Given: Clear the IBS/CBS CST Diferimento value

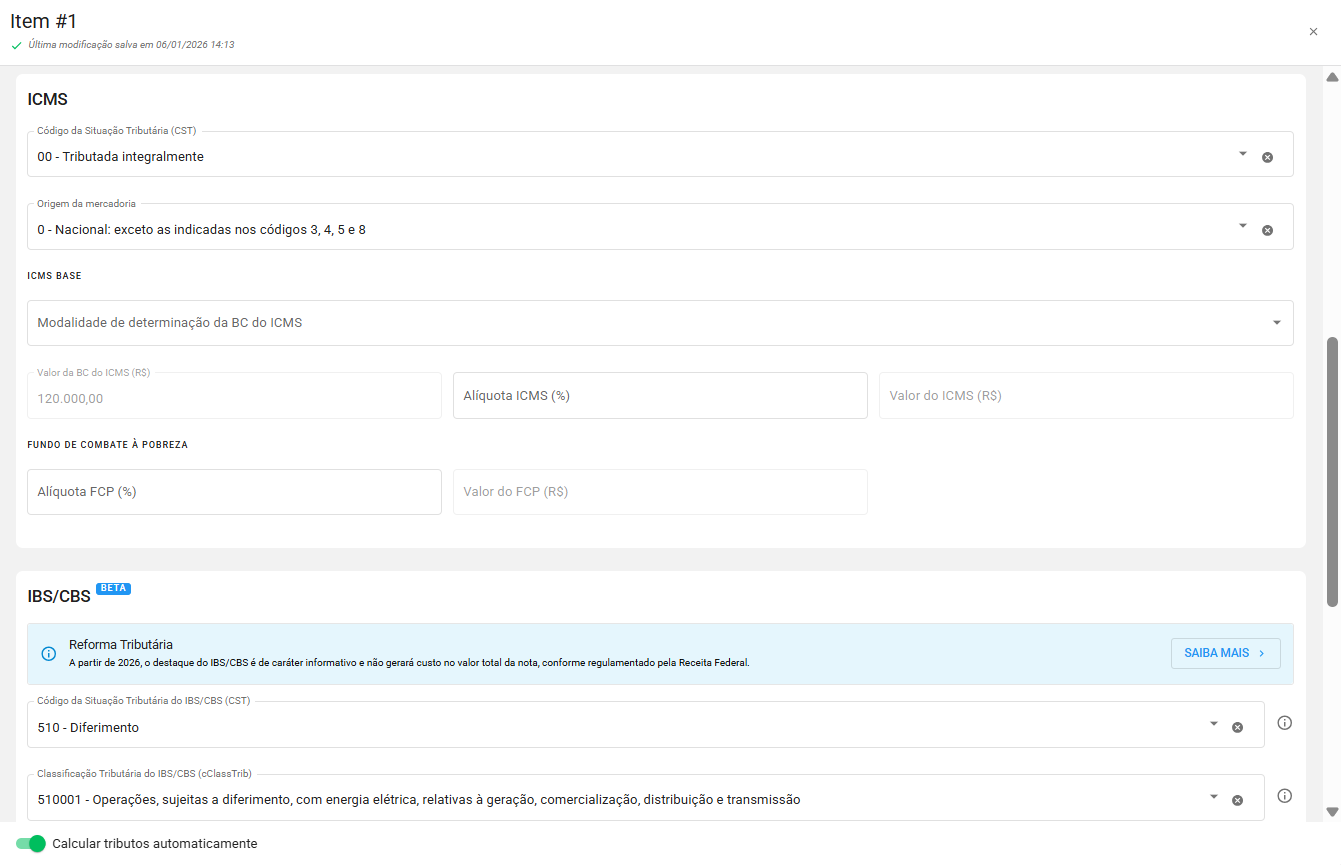Looking at the screenshot, I should [1237, 727].
